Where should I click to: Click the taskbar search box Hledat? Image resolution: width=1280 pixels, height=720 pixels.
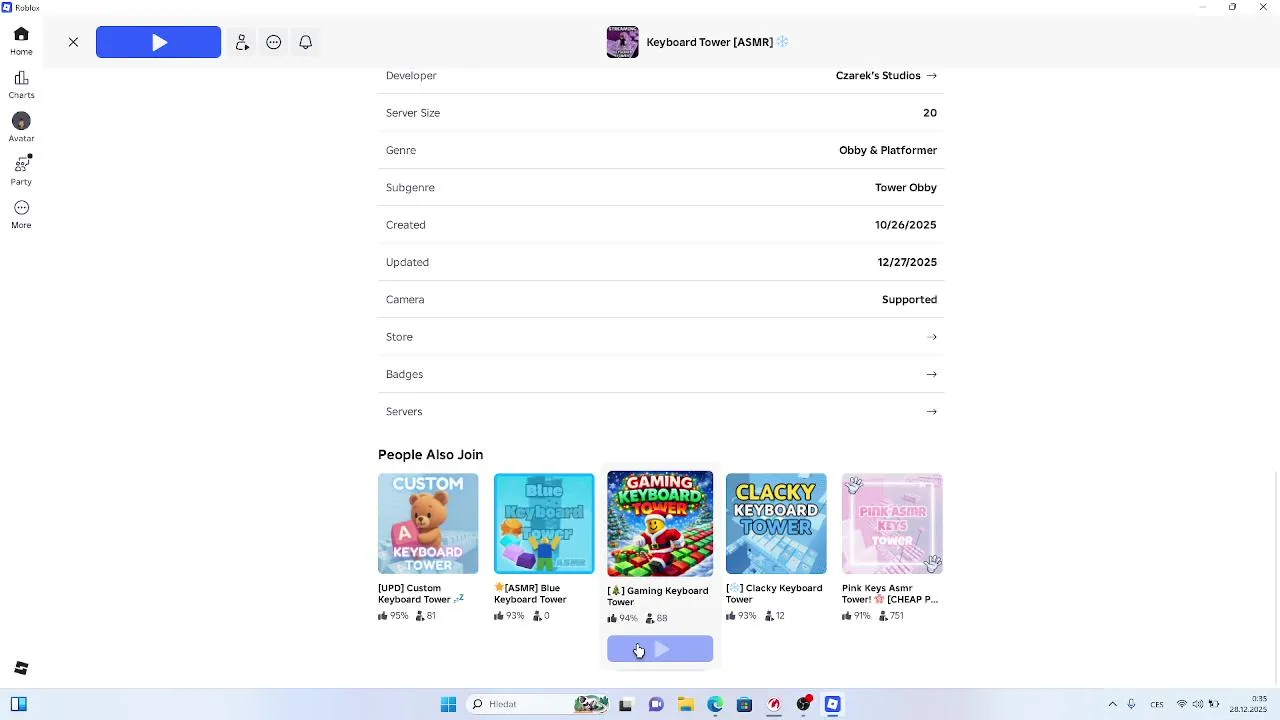point(538,704)
